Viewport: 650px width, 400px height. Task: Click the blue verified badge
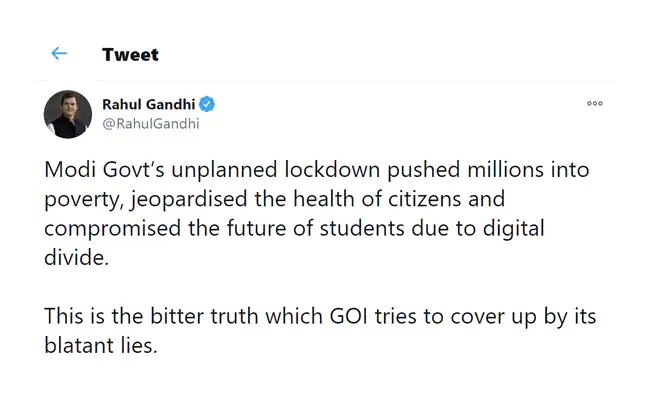coord(207,105)
